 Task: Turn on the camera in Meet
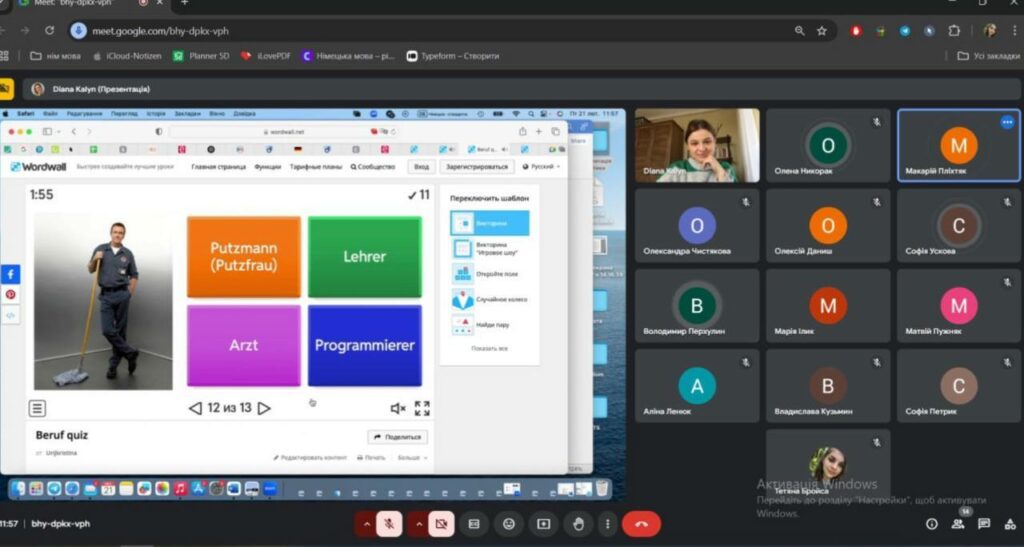[440, 523]
